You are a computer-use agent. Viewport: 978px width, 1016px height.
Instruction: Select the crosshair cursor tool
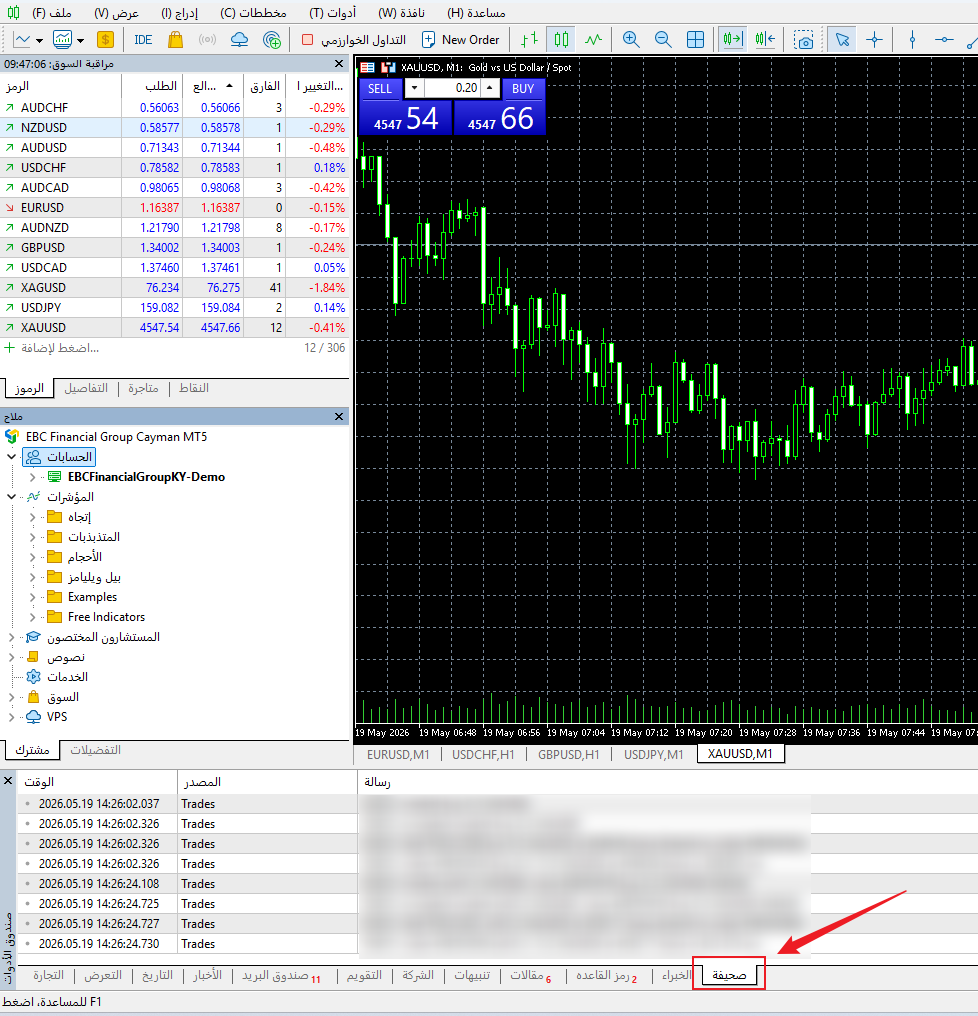pos(874,40)
